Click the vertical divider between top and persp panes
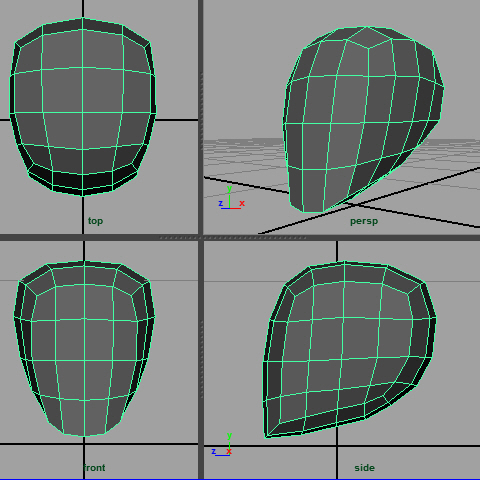The height and width of the screenshot is (480, 480). [x=201, y=117]
